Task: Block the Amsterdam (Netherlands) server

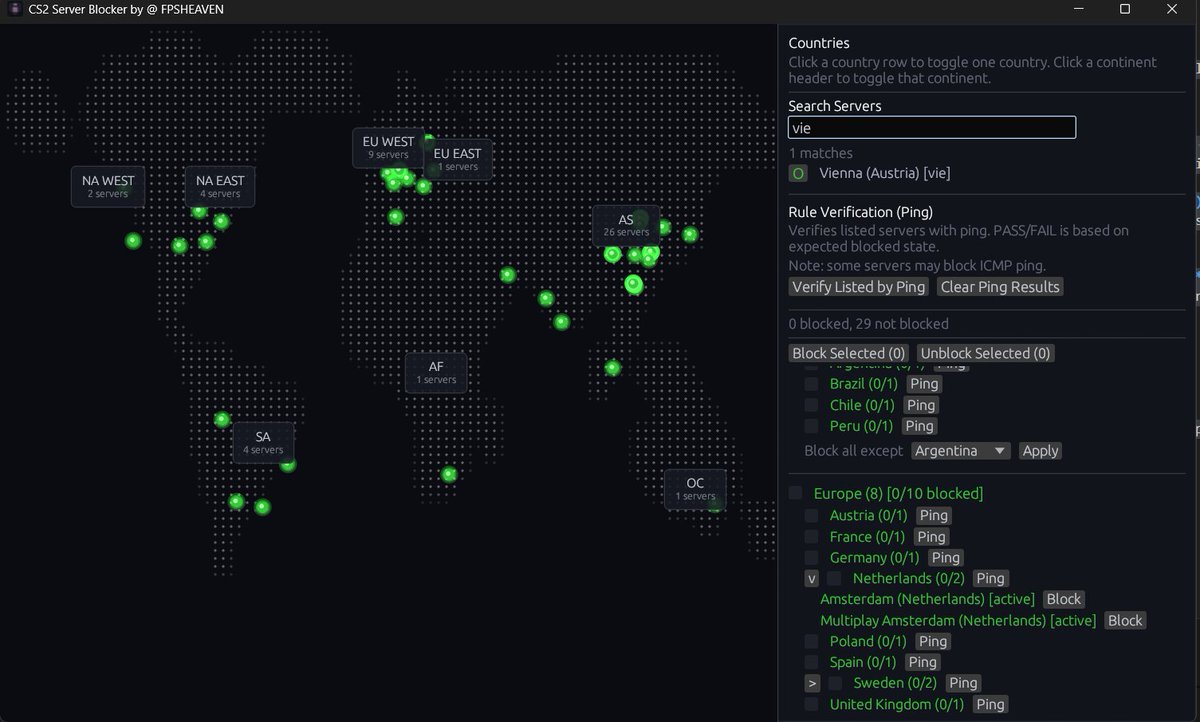Action: (x=1064, y=600)
